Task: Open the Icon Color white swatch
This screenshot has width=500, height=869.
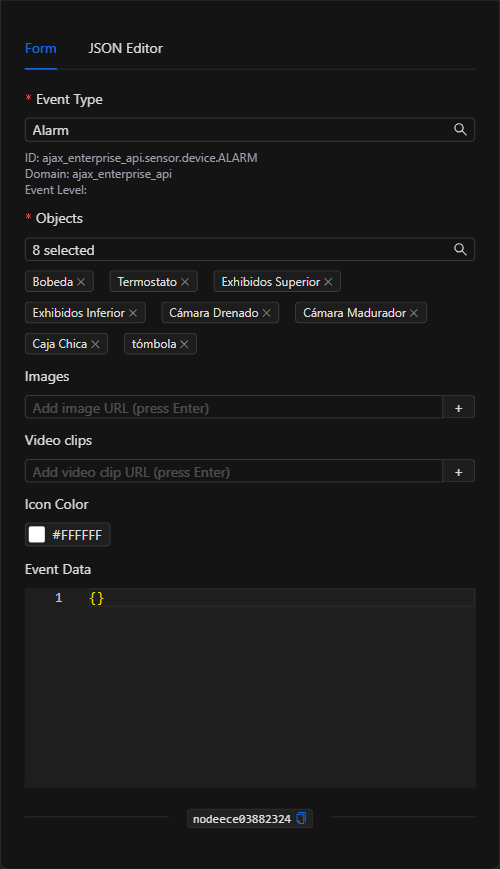Action: pyautogui.click(x=37, y=535)
